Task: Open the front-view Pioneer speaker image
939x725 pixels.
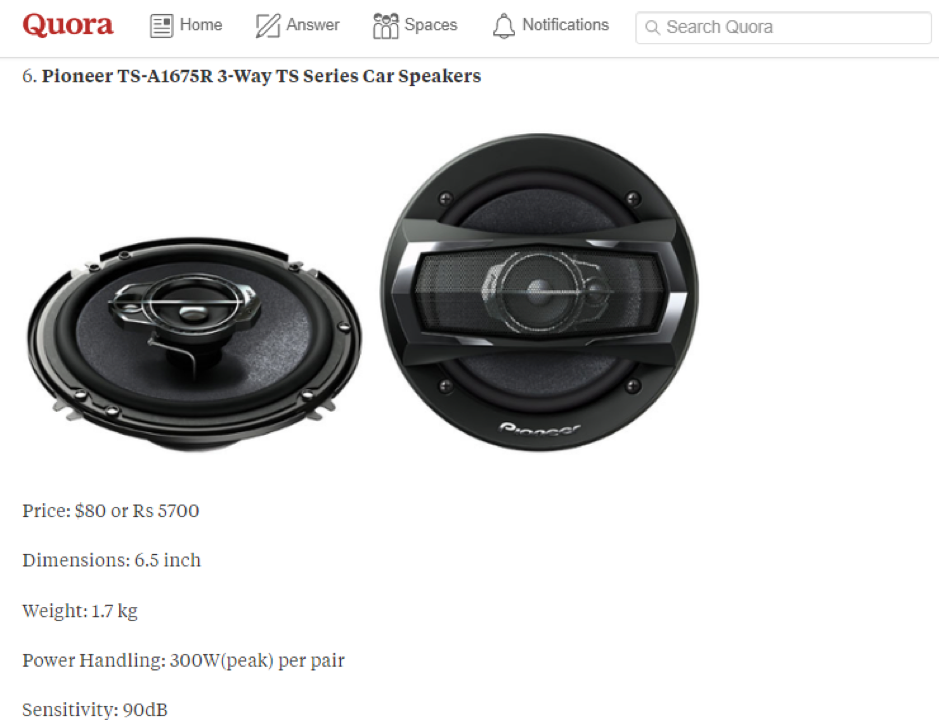Action: [539, 292]
